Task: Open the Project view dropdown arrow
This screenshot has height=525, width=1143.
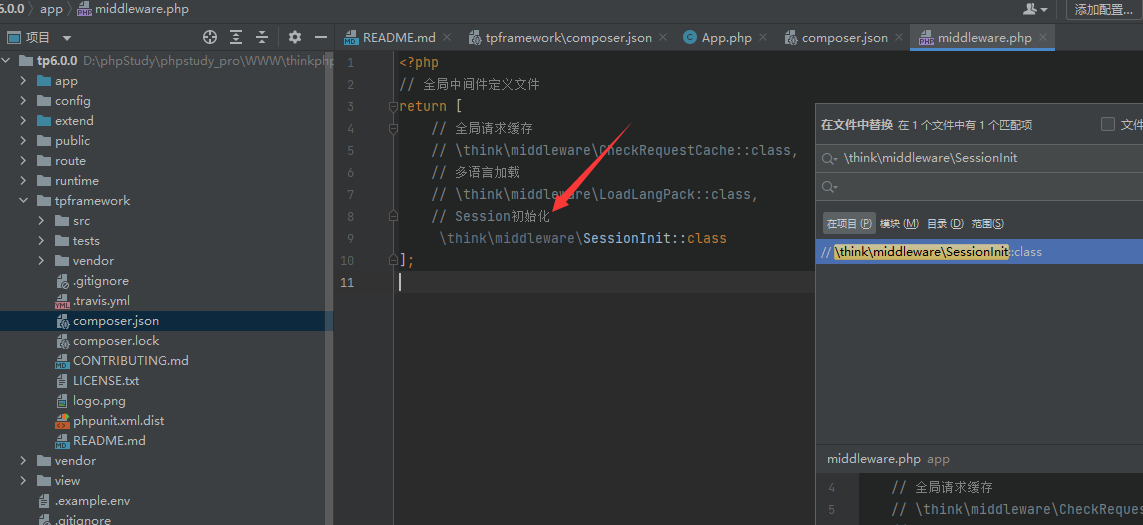Action: tap(67, 38)
